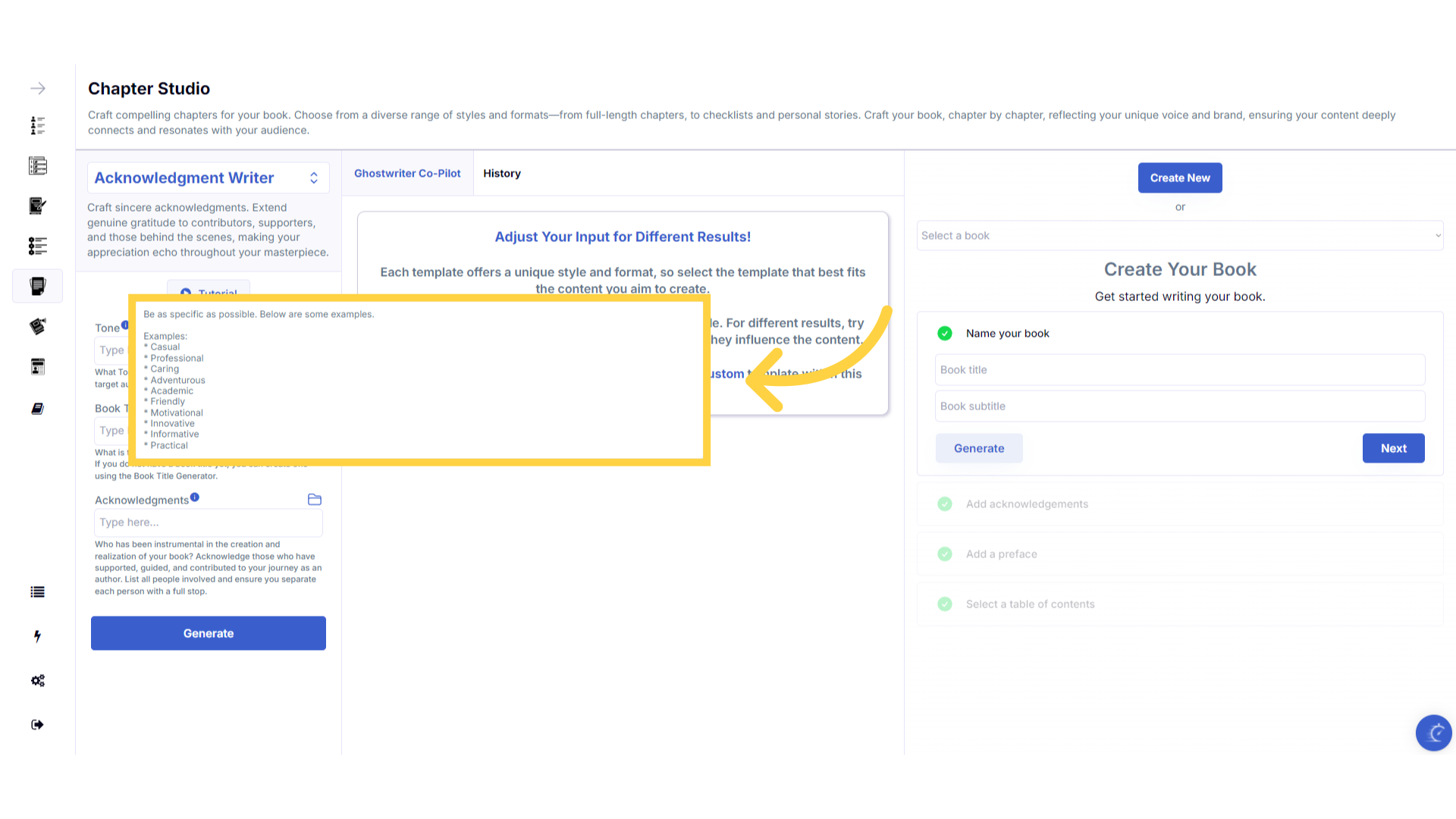Toggle the Select a table of contents checkmark
The width and height of the screenshot is (1456, 819).
pos(945,604)
